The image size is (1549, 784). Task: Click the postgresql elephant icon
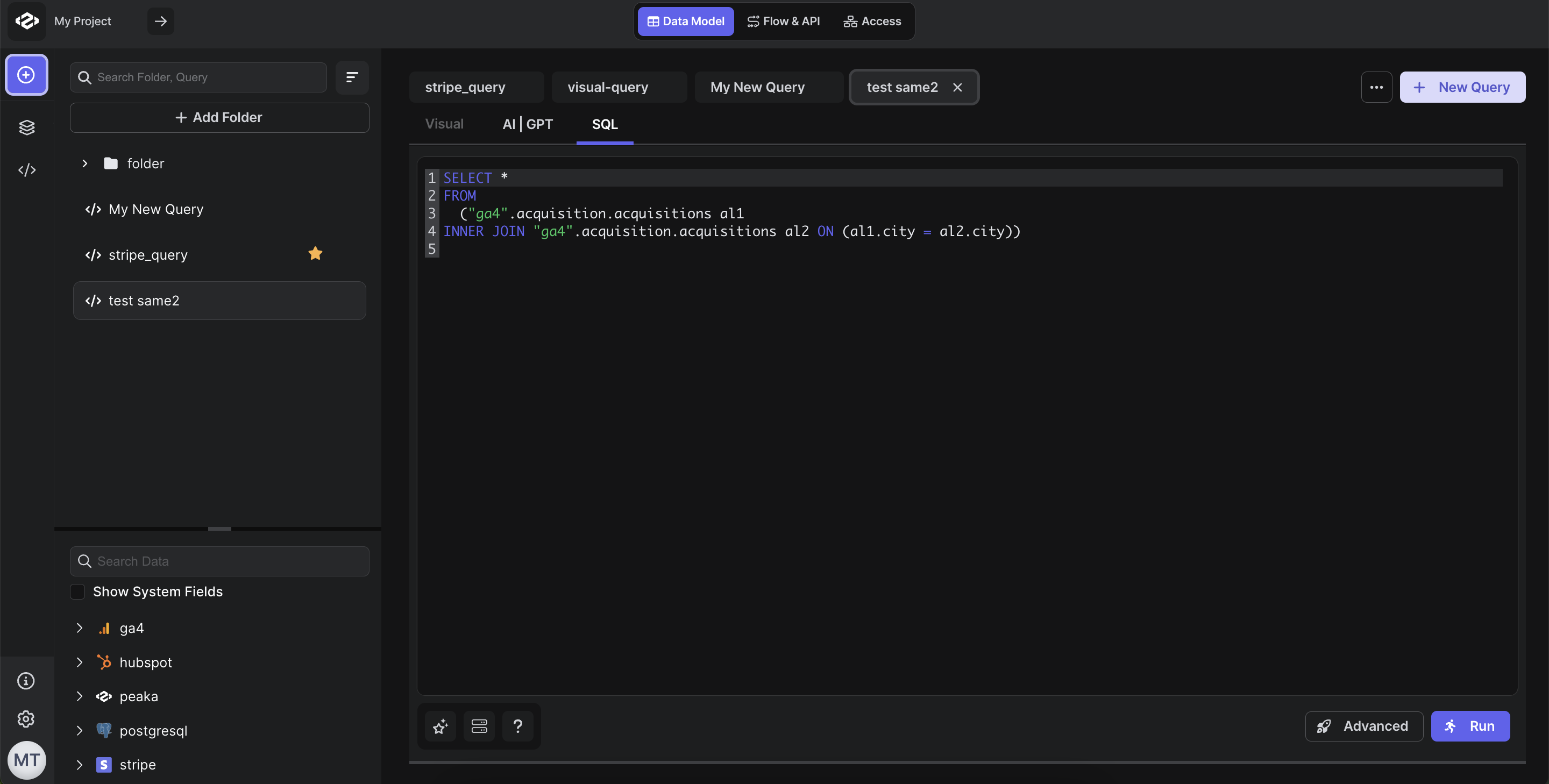(104, 730)
